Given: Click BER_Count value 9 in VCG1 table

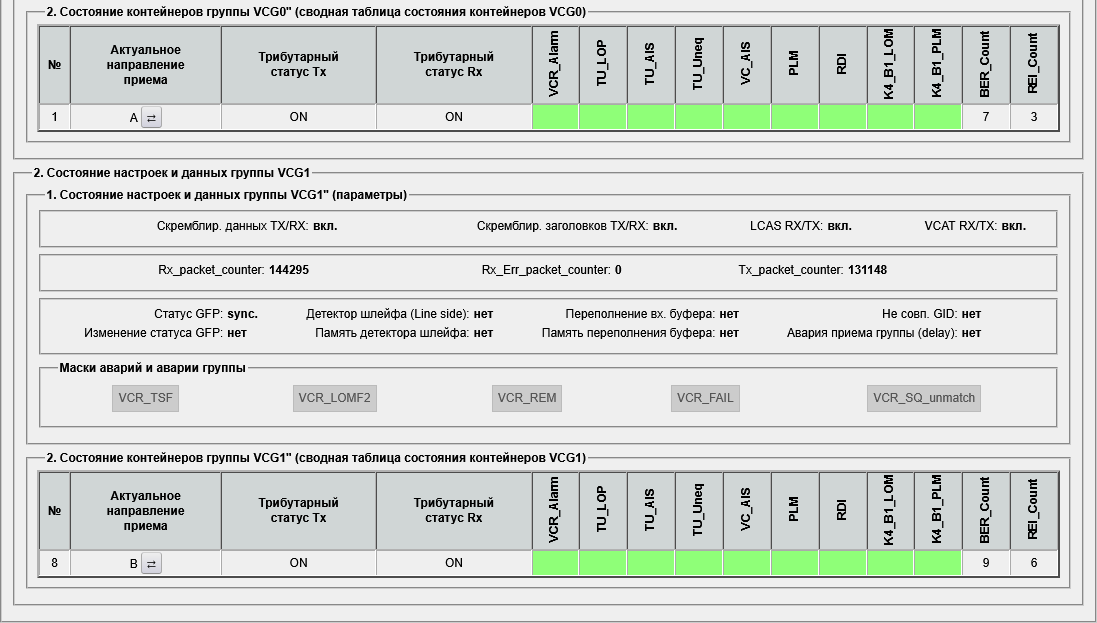Looking at the screenshot, I should point(985,563).
